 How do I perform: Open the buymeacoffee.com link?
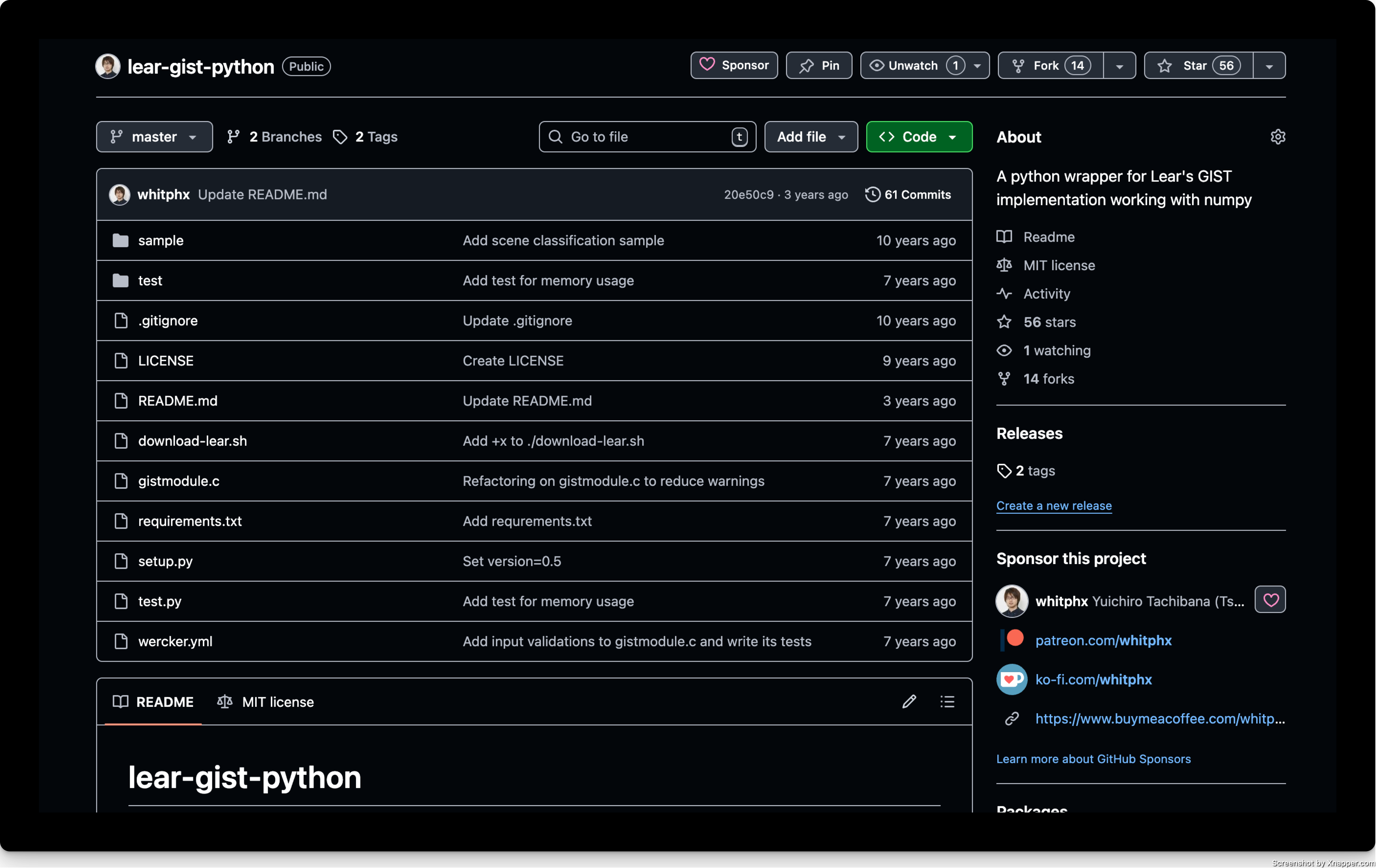1160,719
